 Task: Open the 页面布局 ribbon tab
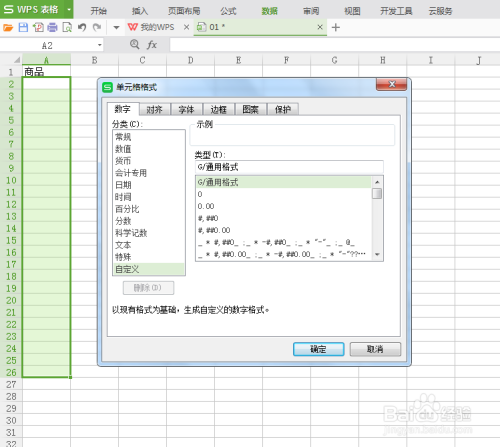point(184,11)
